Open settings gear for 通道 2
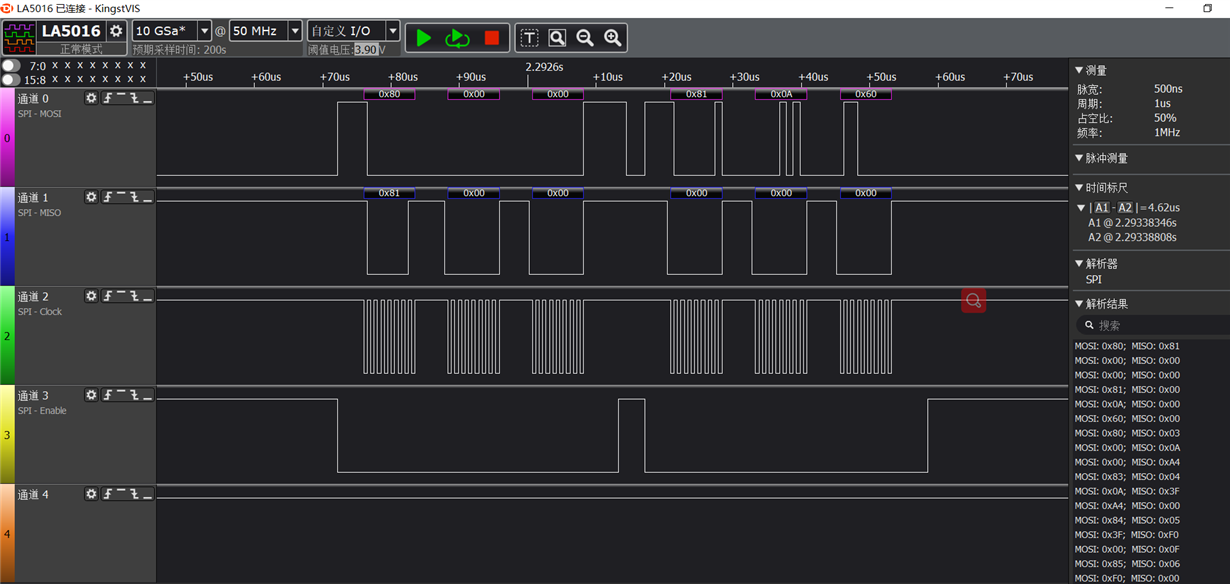This screenshot has width=1230, height=584. pos(92,296)
